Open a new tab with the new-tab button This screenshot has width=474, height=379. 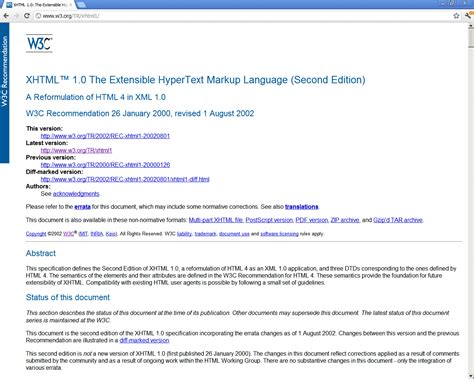click(81, 5)
